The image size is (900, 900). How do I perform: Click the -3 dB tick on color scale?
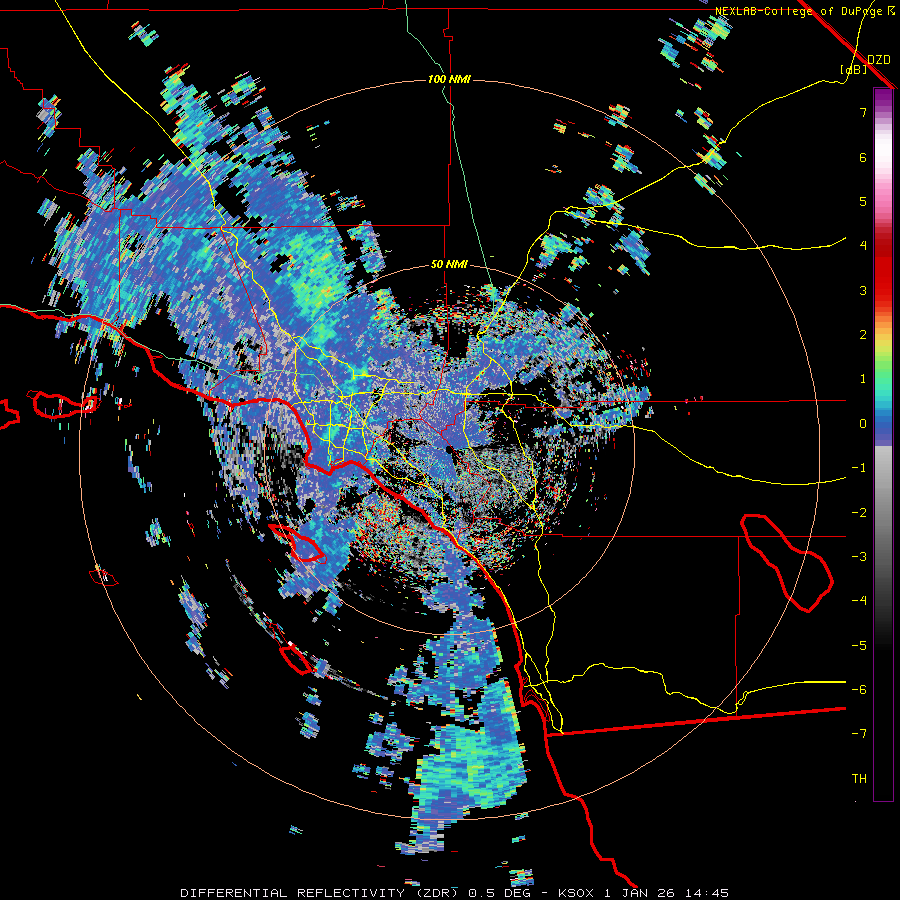tap(859, 557)
